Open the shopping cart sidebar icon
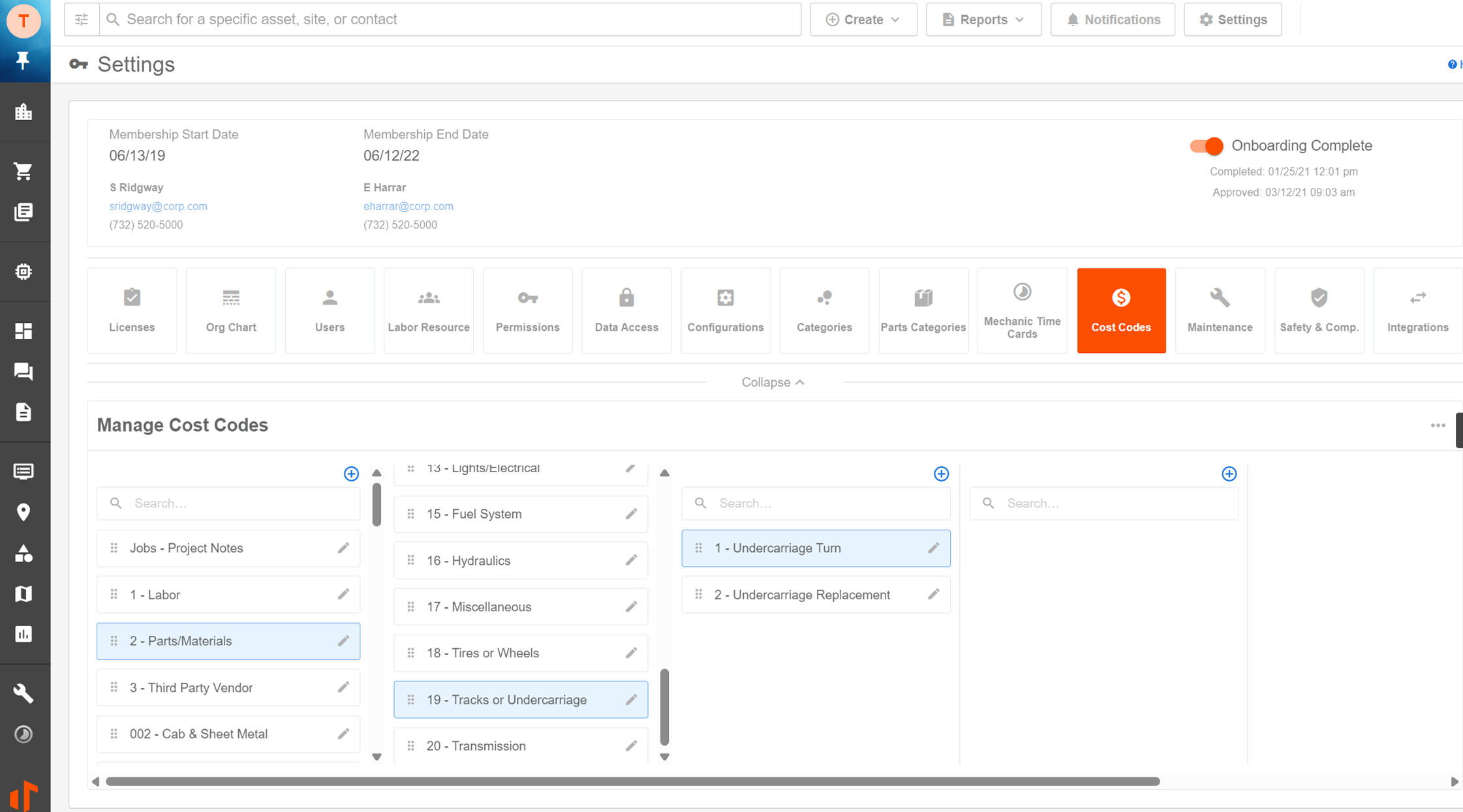Viewport: 1463px width, 812px height. 23,172
